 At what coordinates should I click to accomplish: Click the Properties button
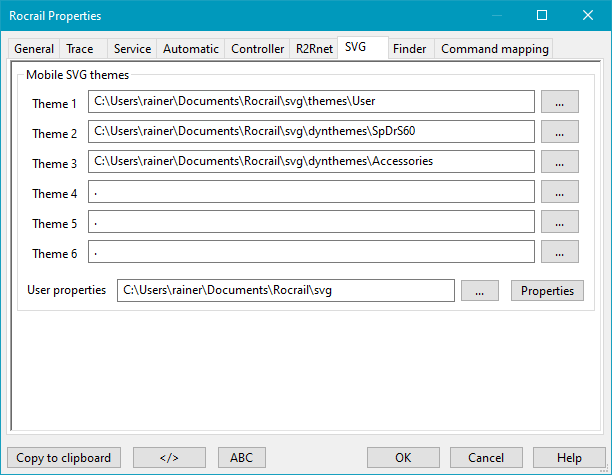tap(547, 290)
